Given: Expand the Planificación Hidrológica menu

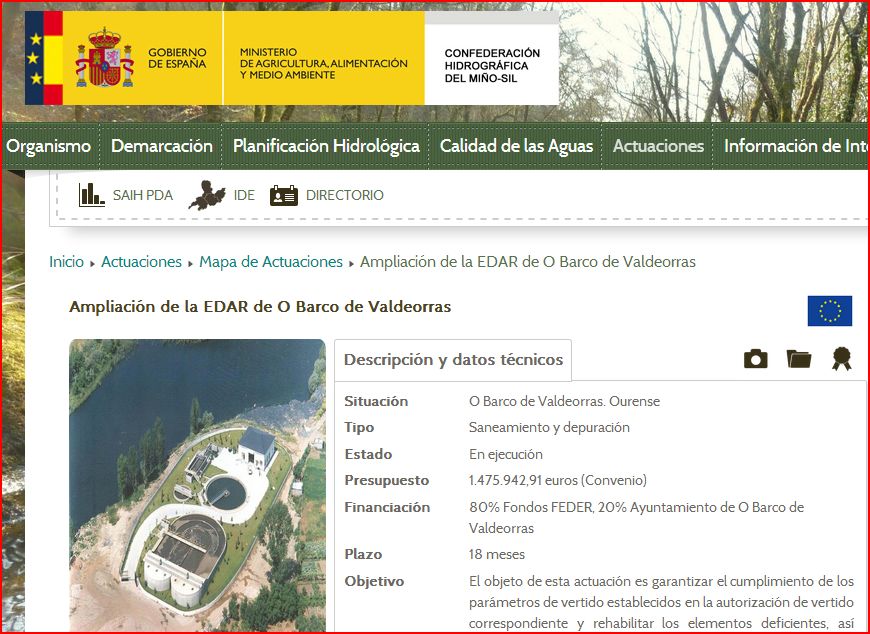Looking at the screenshot, I should (326, 146).
